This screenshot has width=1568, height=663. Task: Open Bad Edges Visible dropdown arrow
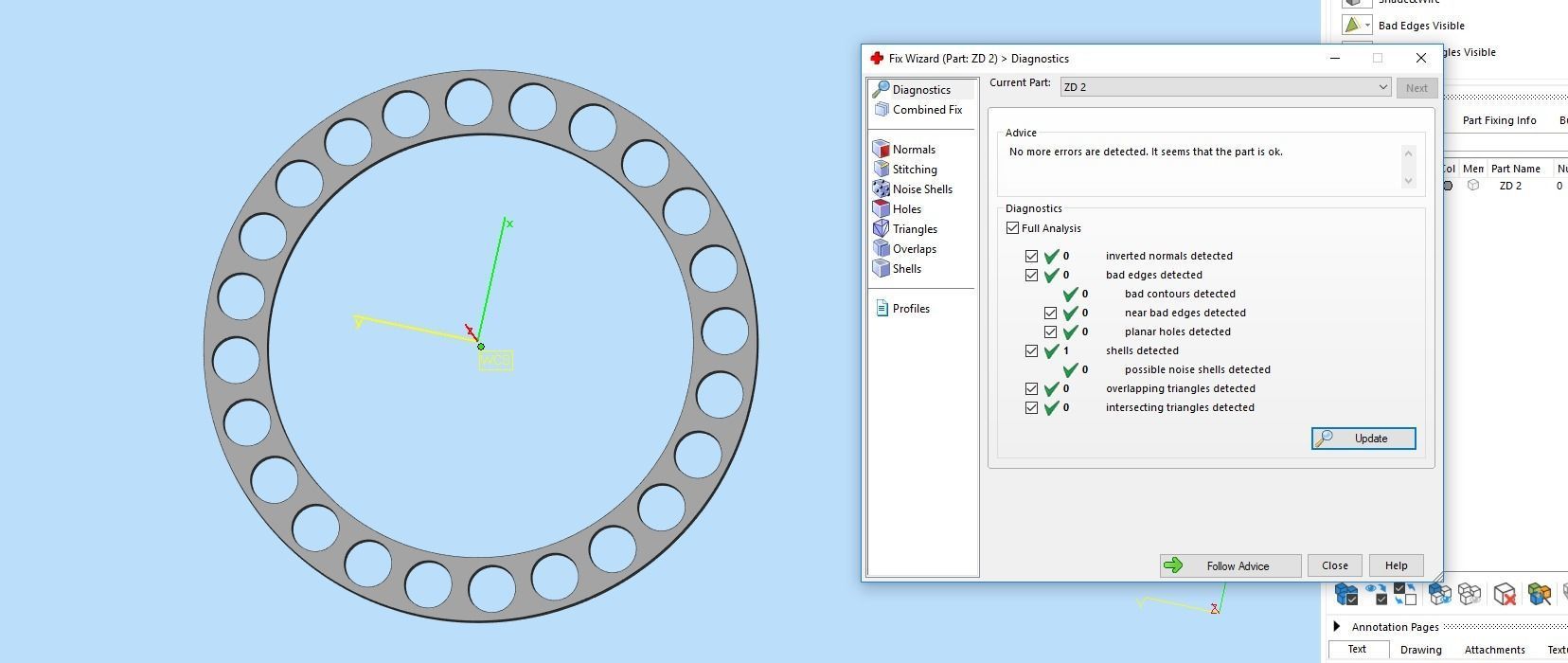[1368, 26]
